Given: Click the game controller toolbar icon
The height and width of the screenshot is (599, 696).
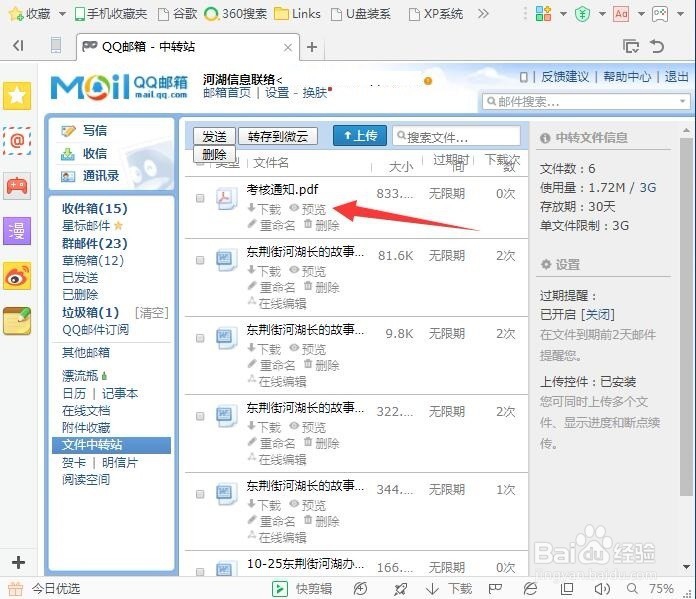Looking at the screenshot, I should (x=660, y=14).
